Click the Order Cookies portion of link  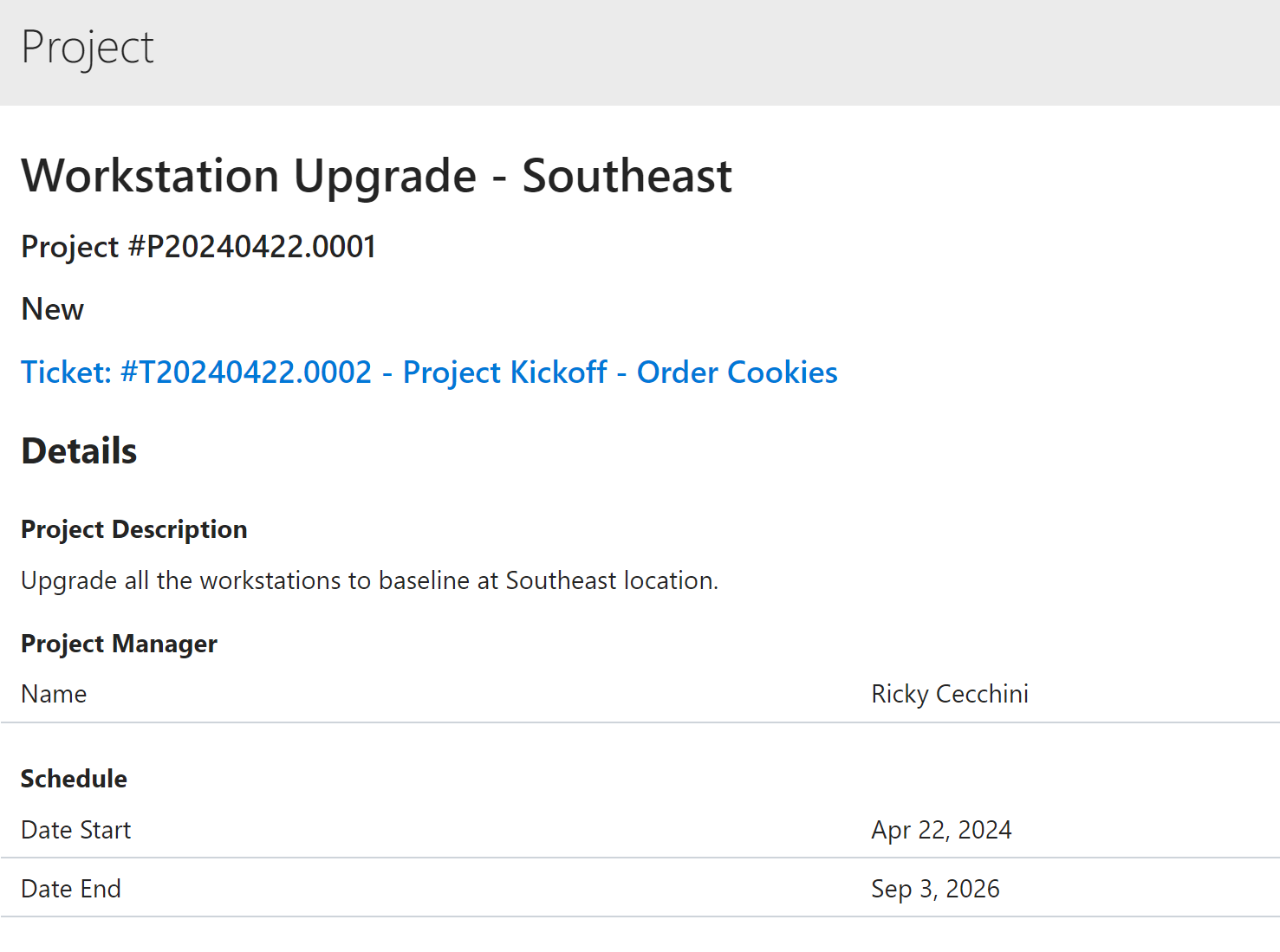tap(737, 372)
